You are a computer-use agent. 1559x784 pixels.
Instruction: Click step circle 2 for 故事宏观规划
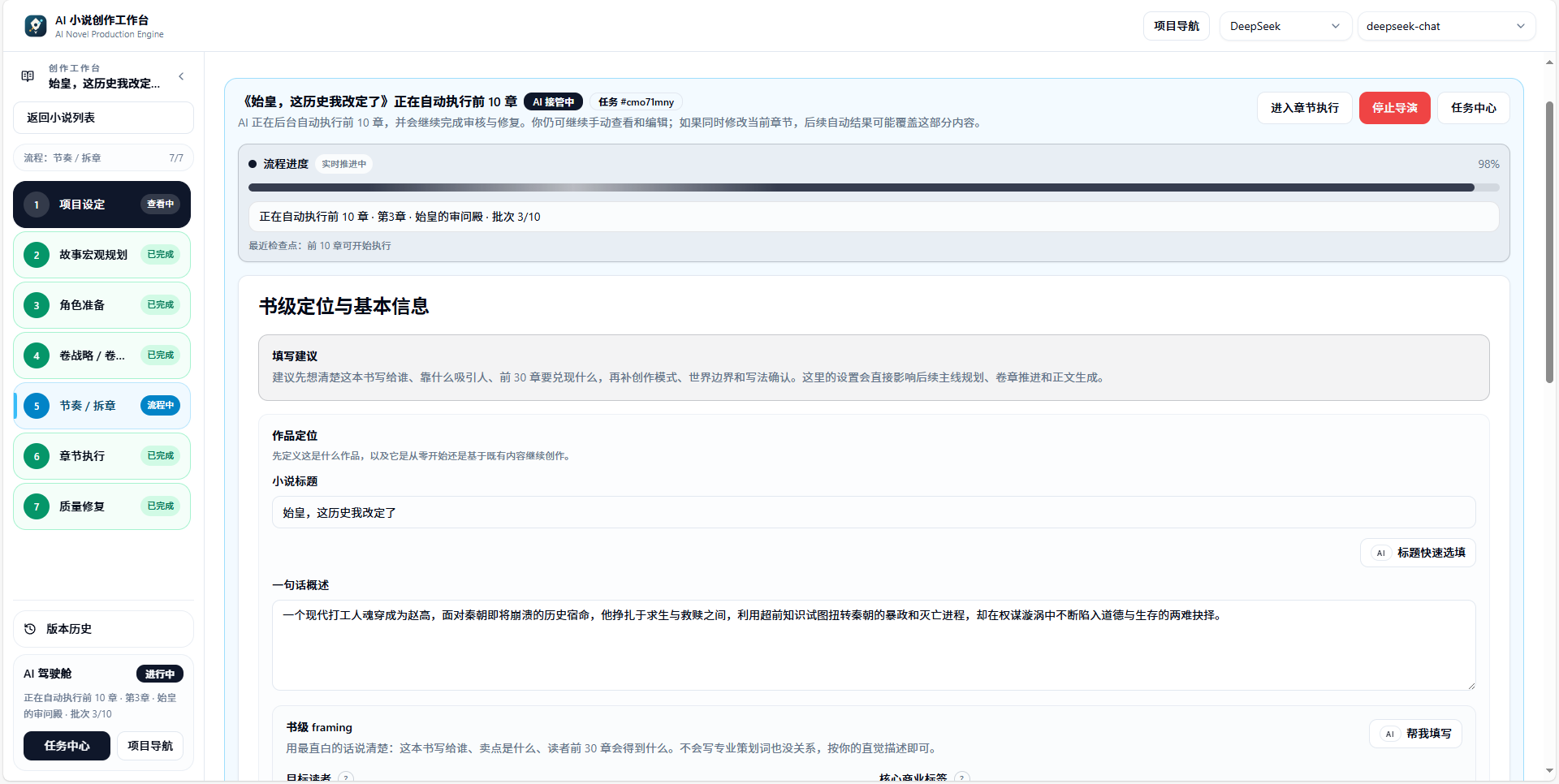[x=36, y=255]
